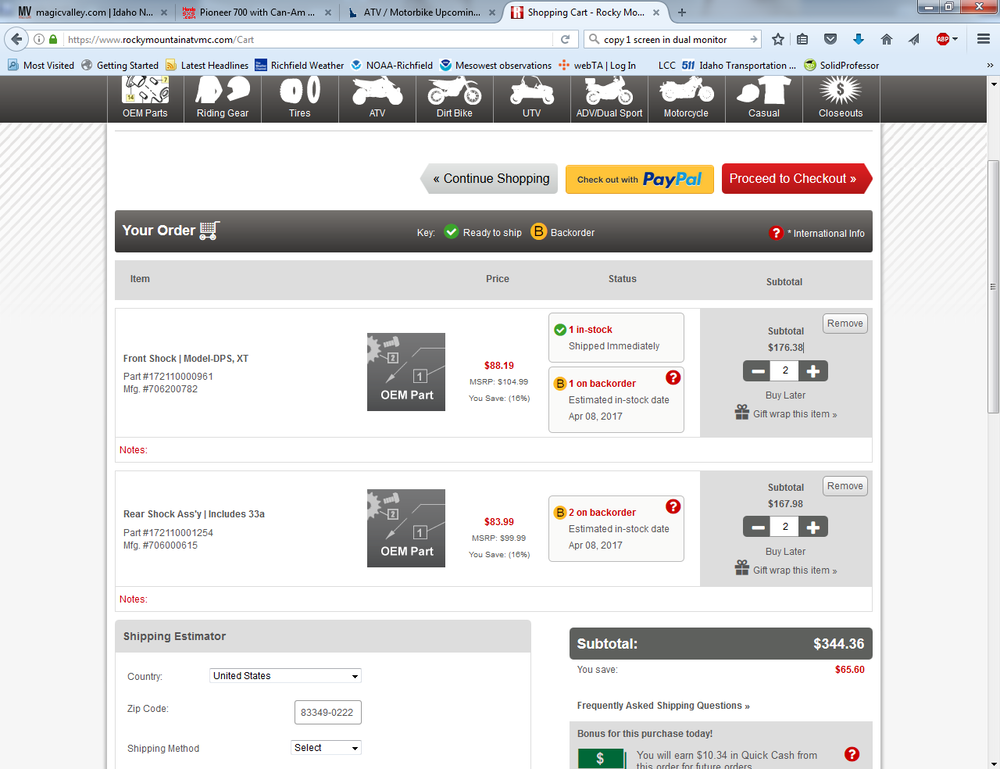Open the Dirt Bike category icon

[x=454, y=98]
